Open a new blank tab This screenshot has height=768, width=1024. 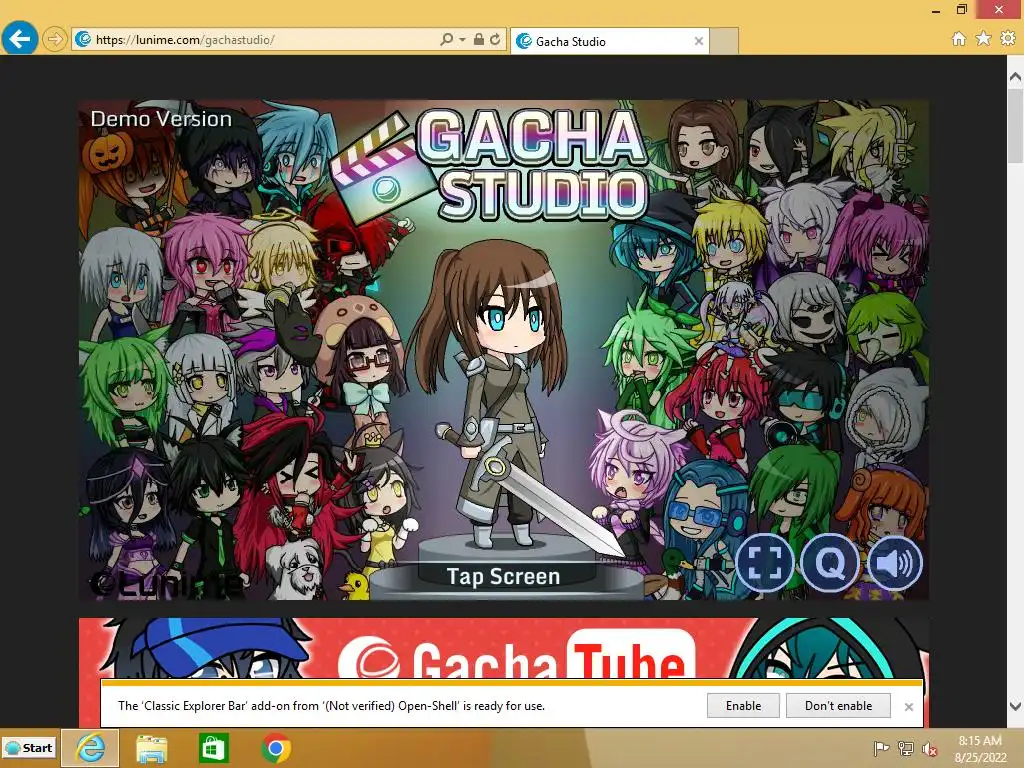(724, 41)
